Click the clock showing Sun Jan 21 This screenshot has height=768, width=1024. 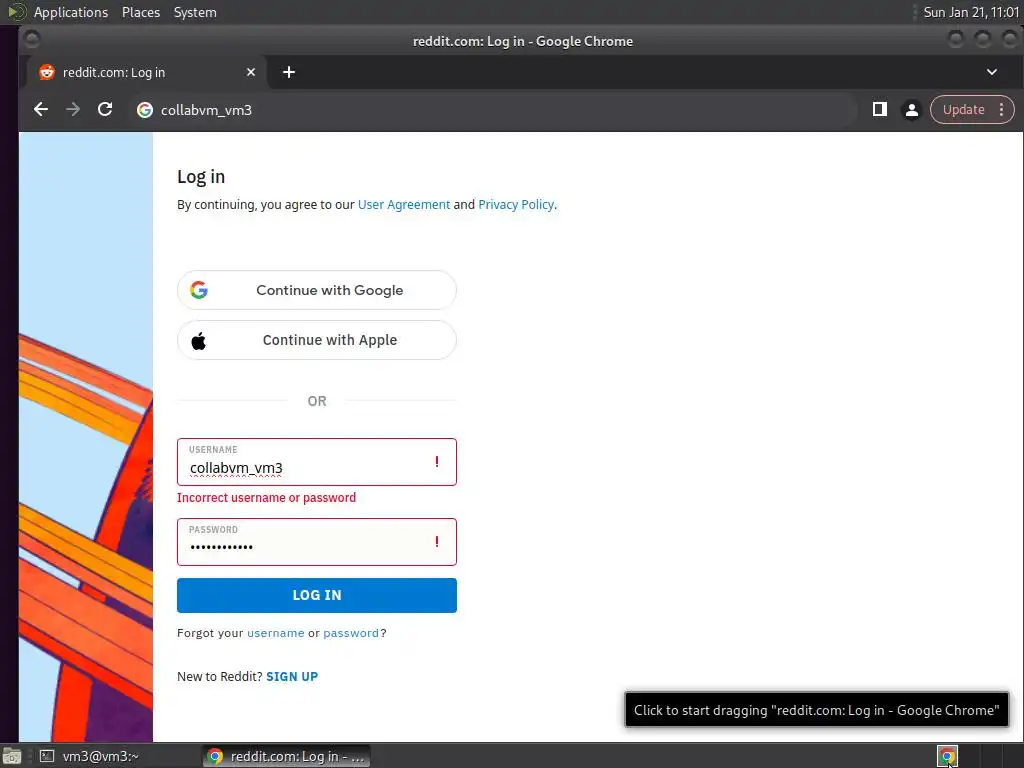[971, 12]
